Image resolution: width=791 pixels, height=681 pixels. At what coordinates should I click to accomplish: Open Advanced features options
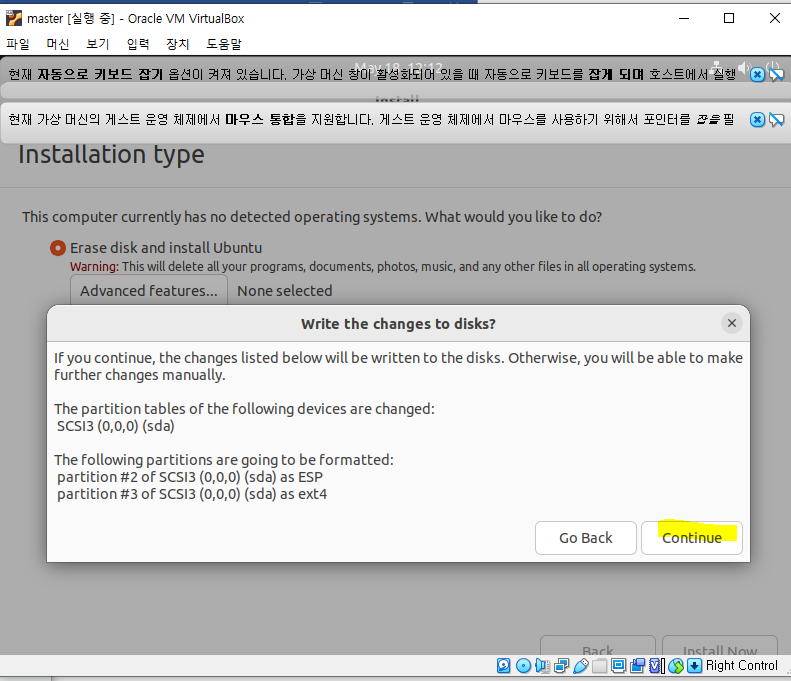149,291
